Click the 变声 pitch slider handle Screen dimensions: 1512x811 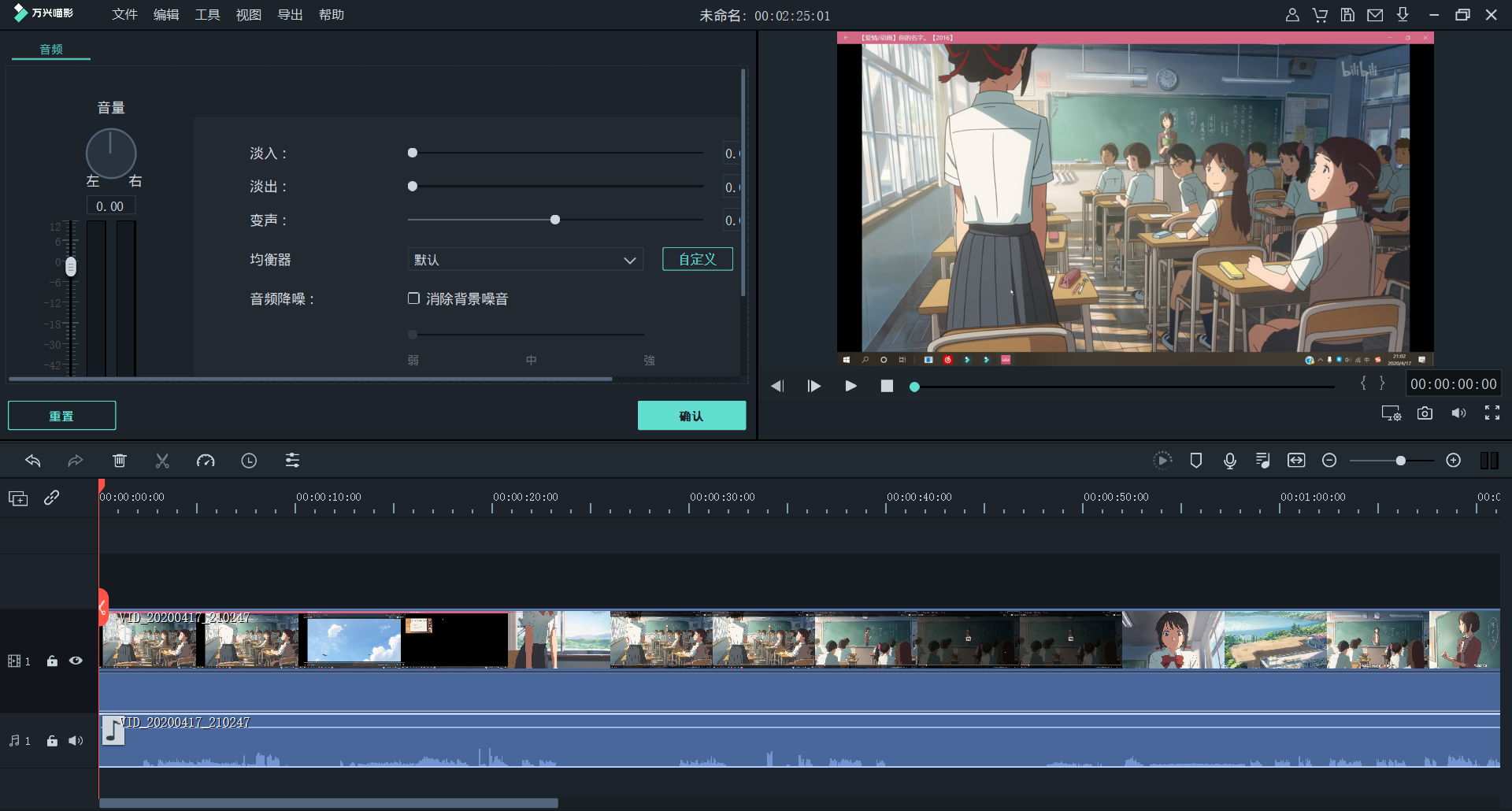[x=555, y=220]
